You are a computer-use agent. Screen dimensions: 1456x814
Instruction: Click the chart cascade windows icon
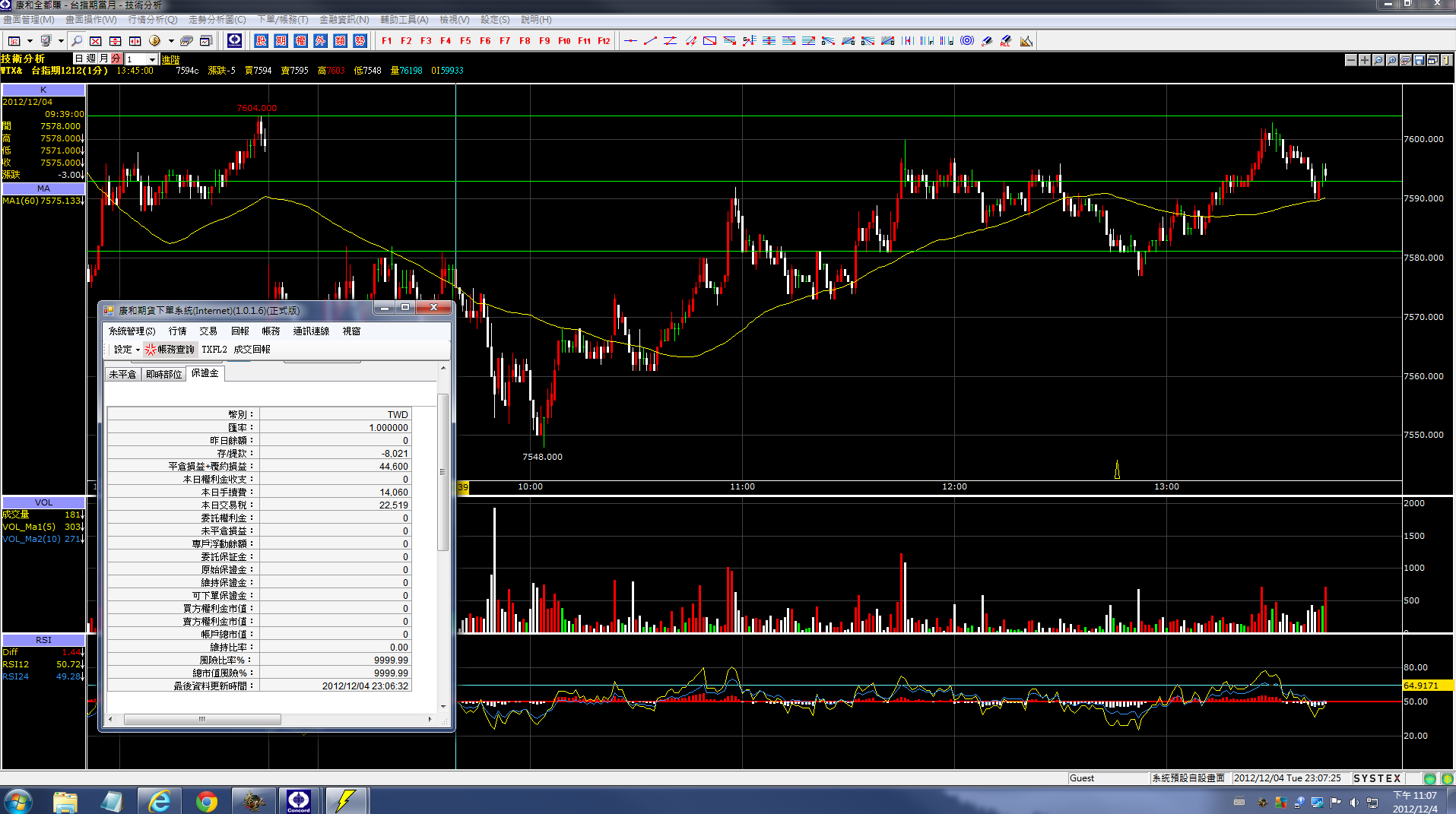pyautogui.click(x=1433, y=60)
